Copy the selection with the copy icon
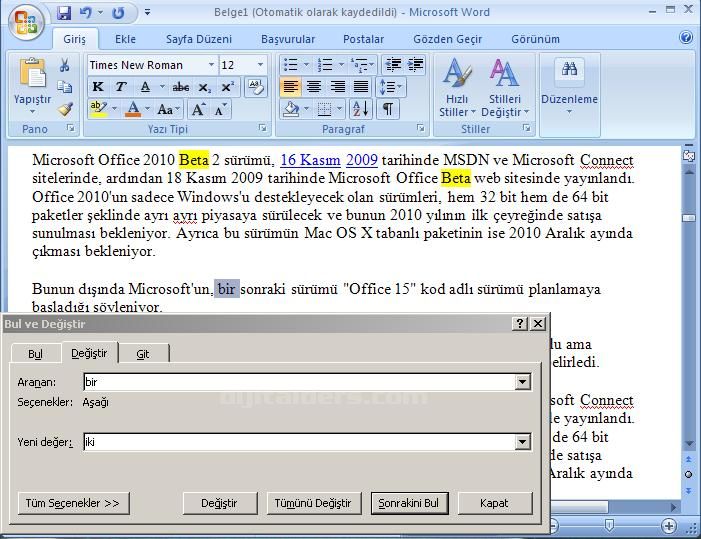The image size is (701, 539). 65,87
